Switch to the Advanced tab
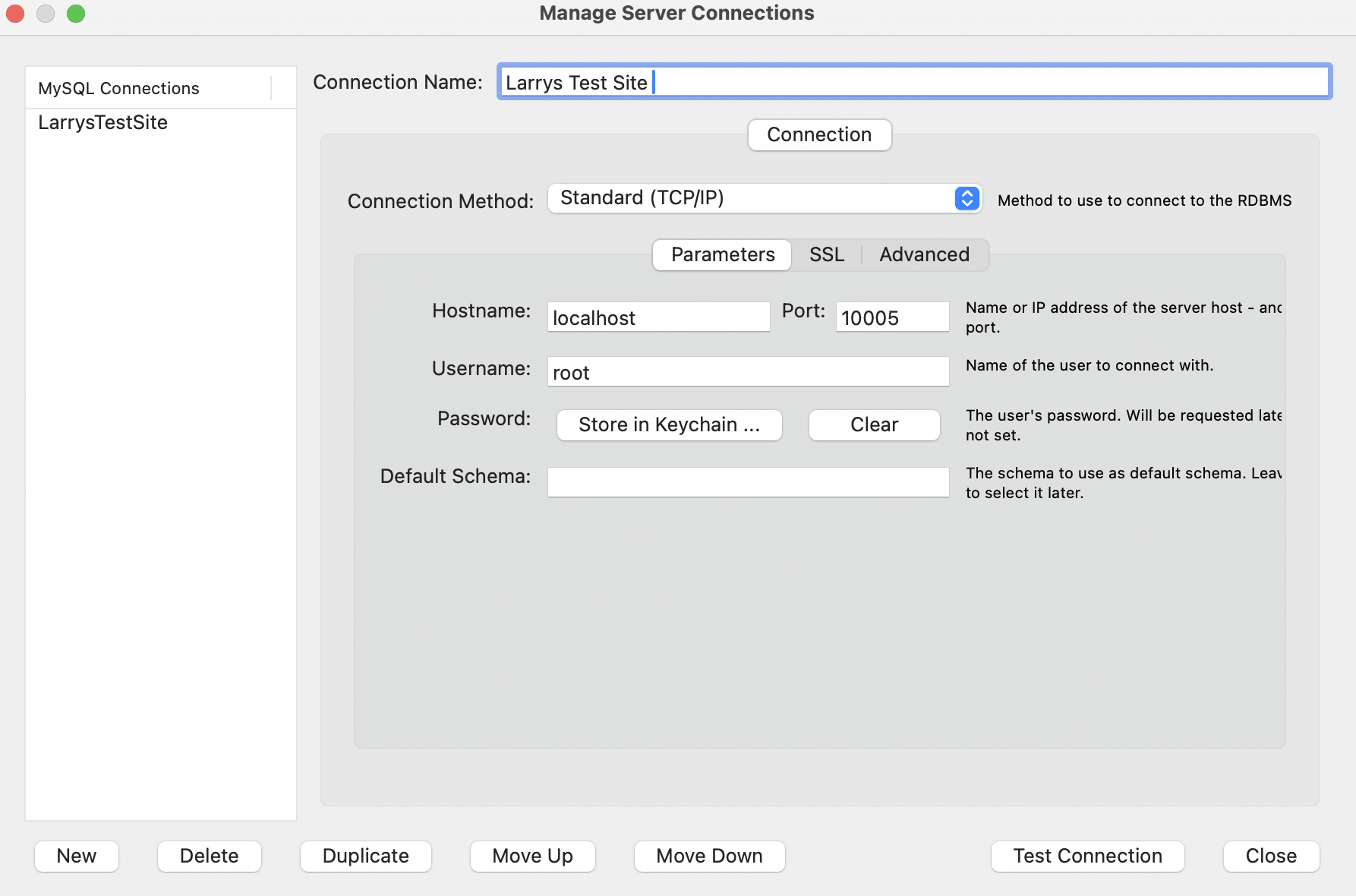Viewport: 1356px width, 896px height. (924, 254)
